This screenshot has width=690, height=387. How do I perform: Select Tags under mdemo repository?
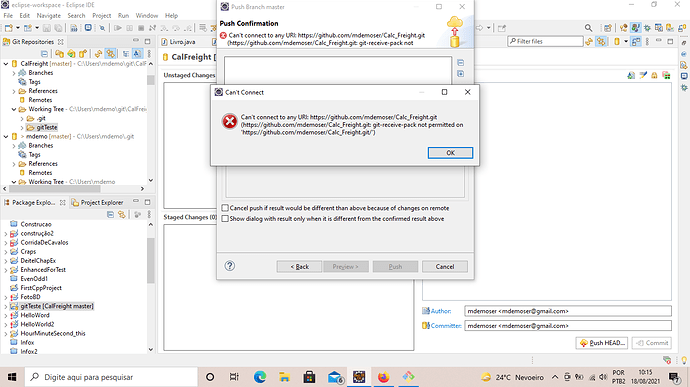point(34,155)
